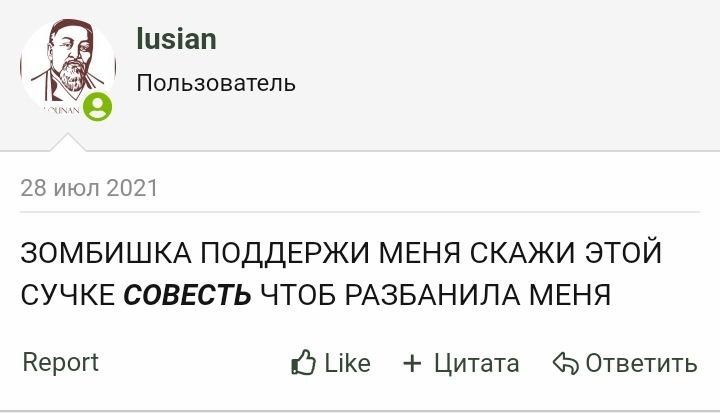Click the green user badge on avatar
The height and width of the screenshot is (413, 720).
98,107
